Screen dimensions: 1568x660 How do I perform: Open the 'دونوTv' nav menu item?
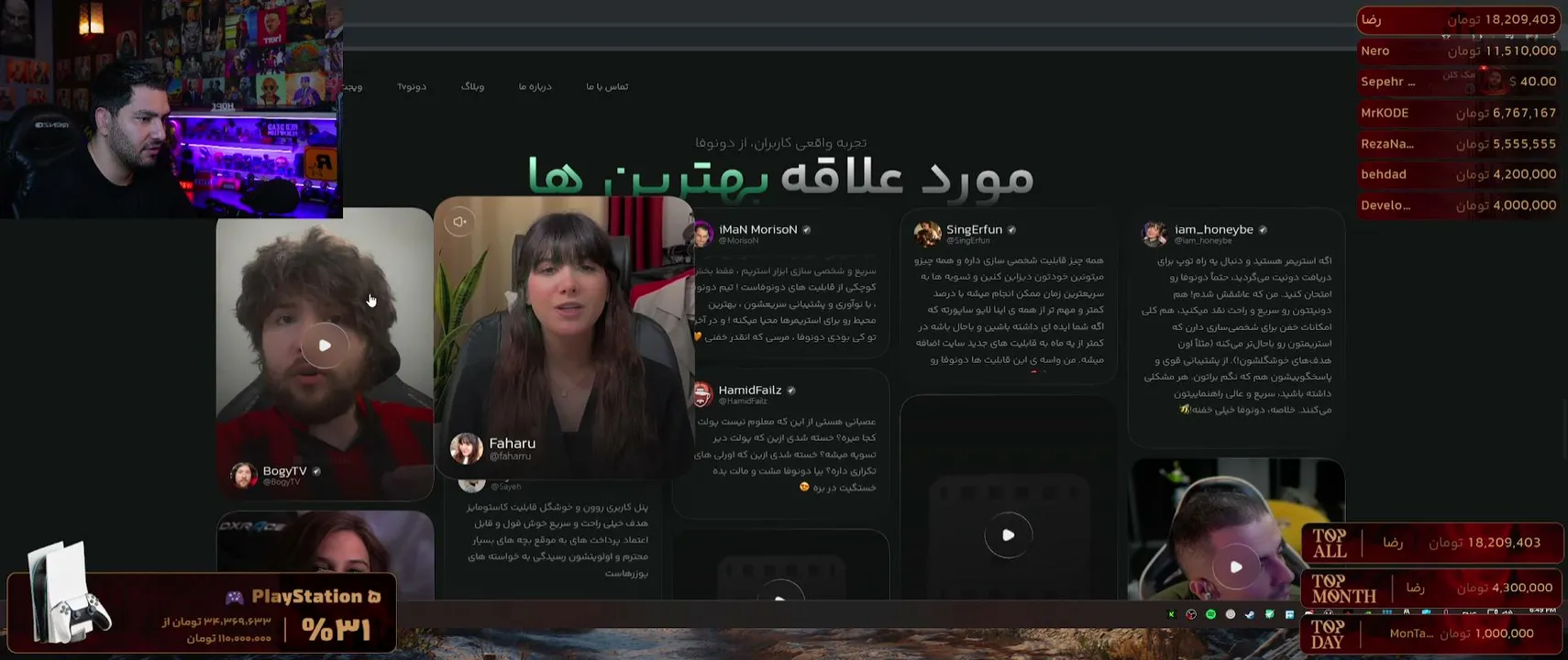[412, 86]
